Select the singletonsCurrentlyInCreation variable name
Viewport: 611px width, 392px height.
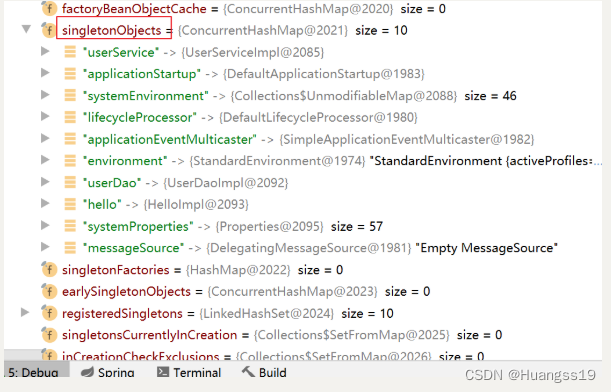tap(149, 335)
